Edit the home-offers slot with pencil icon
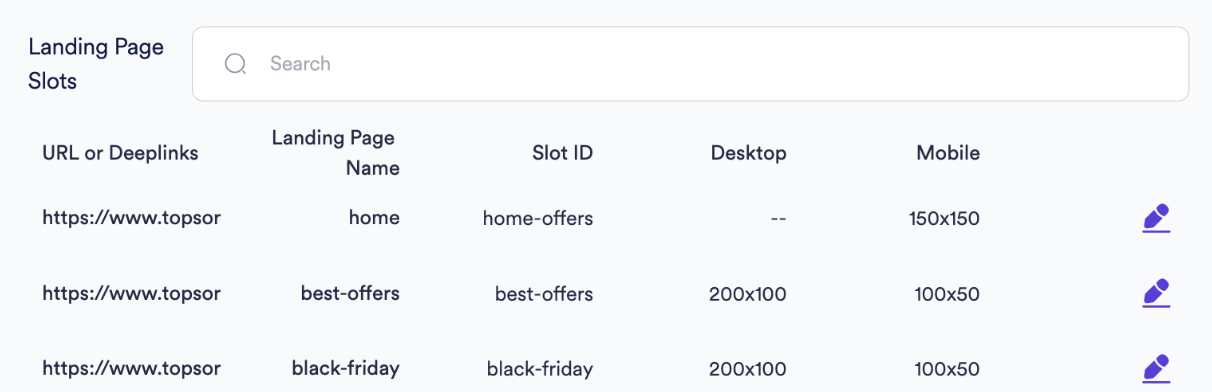Viewport: 1212px width, 392px height. (x=1156, y=218)
